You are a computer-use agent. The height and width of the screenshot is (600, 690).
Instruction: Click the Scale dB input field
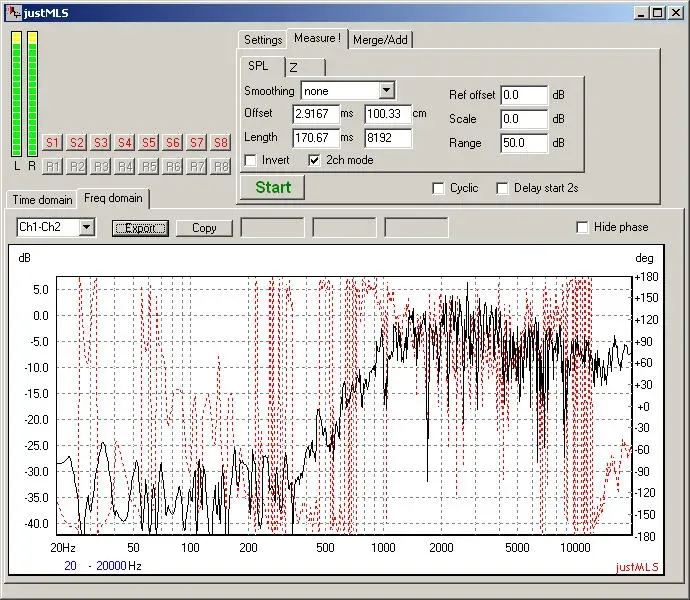524,119
